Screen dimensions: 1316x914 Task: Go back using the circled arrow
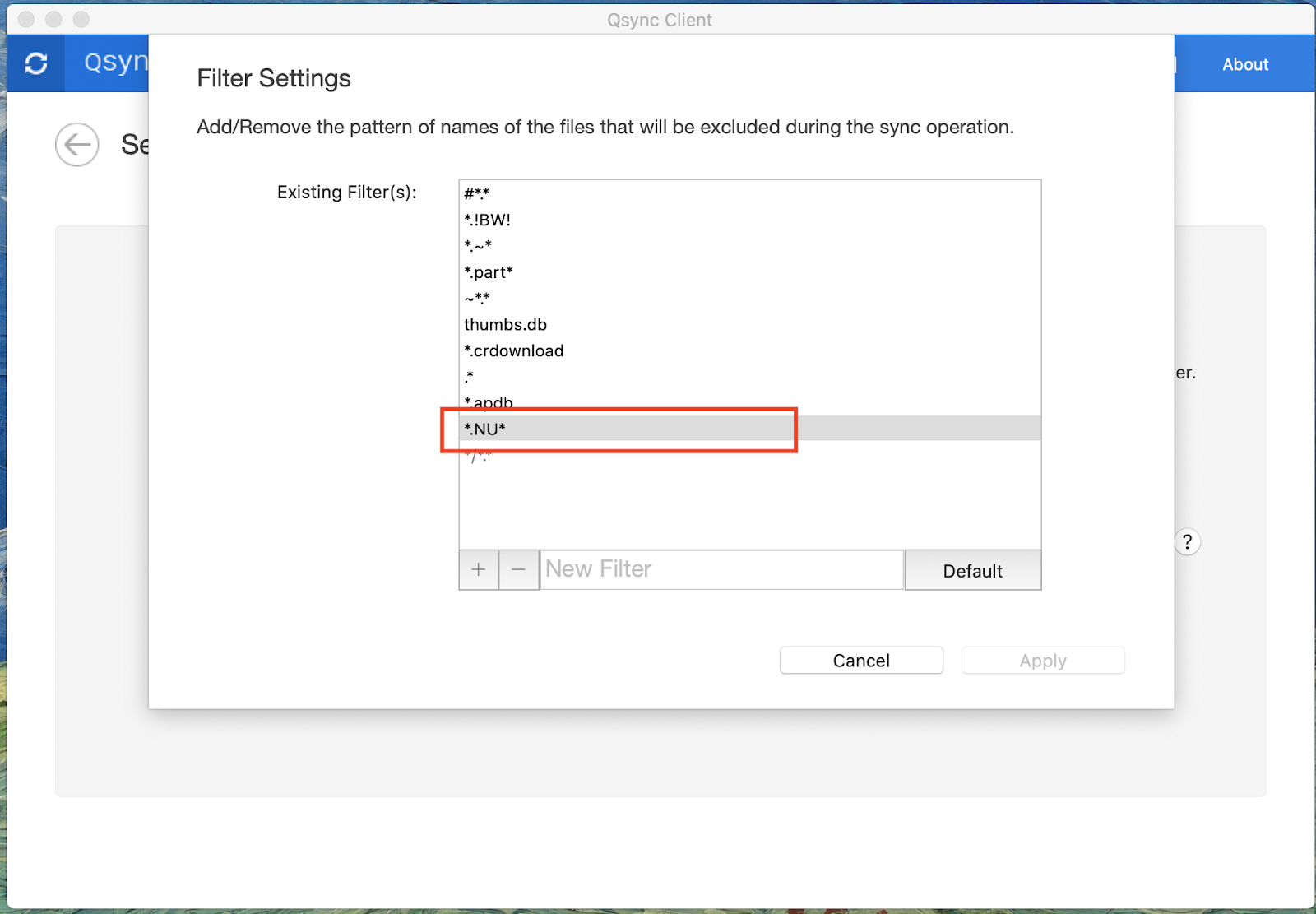(77, 145)
